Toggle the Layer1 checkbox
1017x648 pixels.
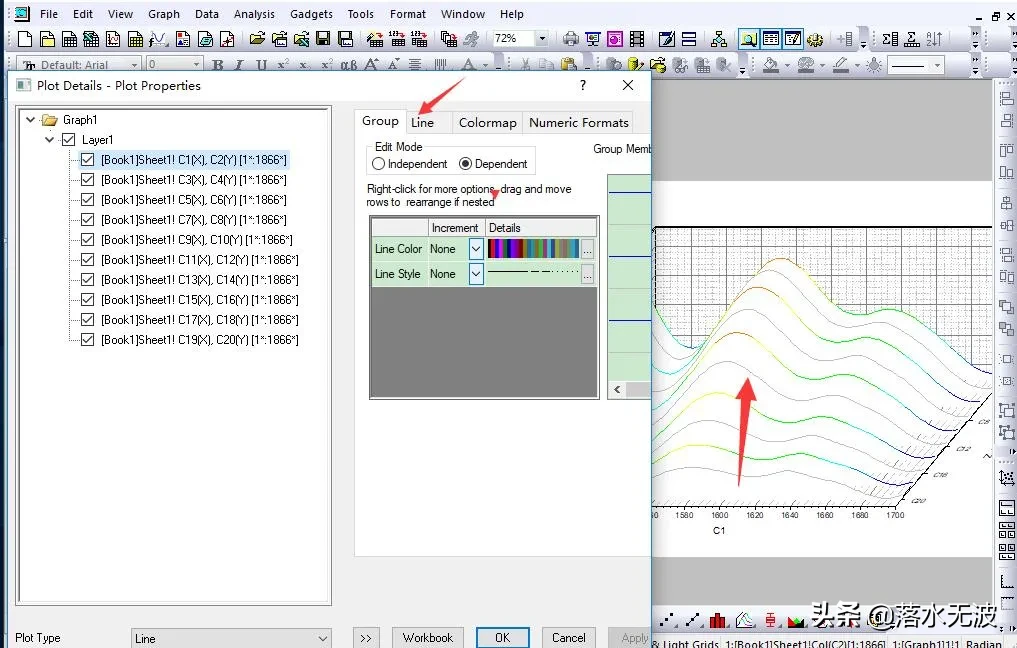(x=68, y=140)
